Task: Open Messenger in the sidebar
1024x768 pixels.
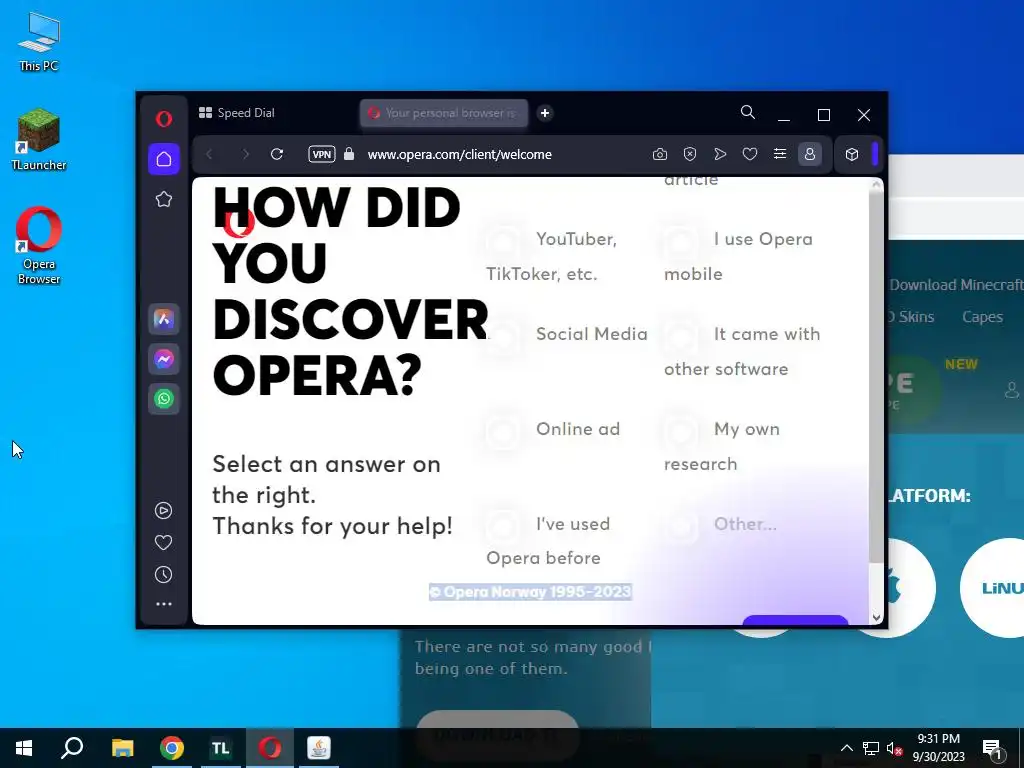Action: tap(164, 359)
